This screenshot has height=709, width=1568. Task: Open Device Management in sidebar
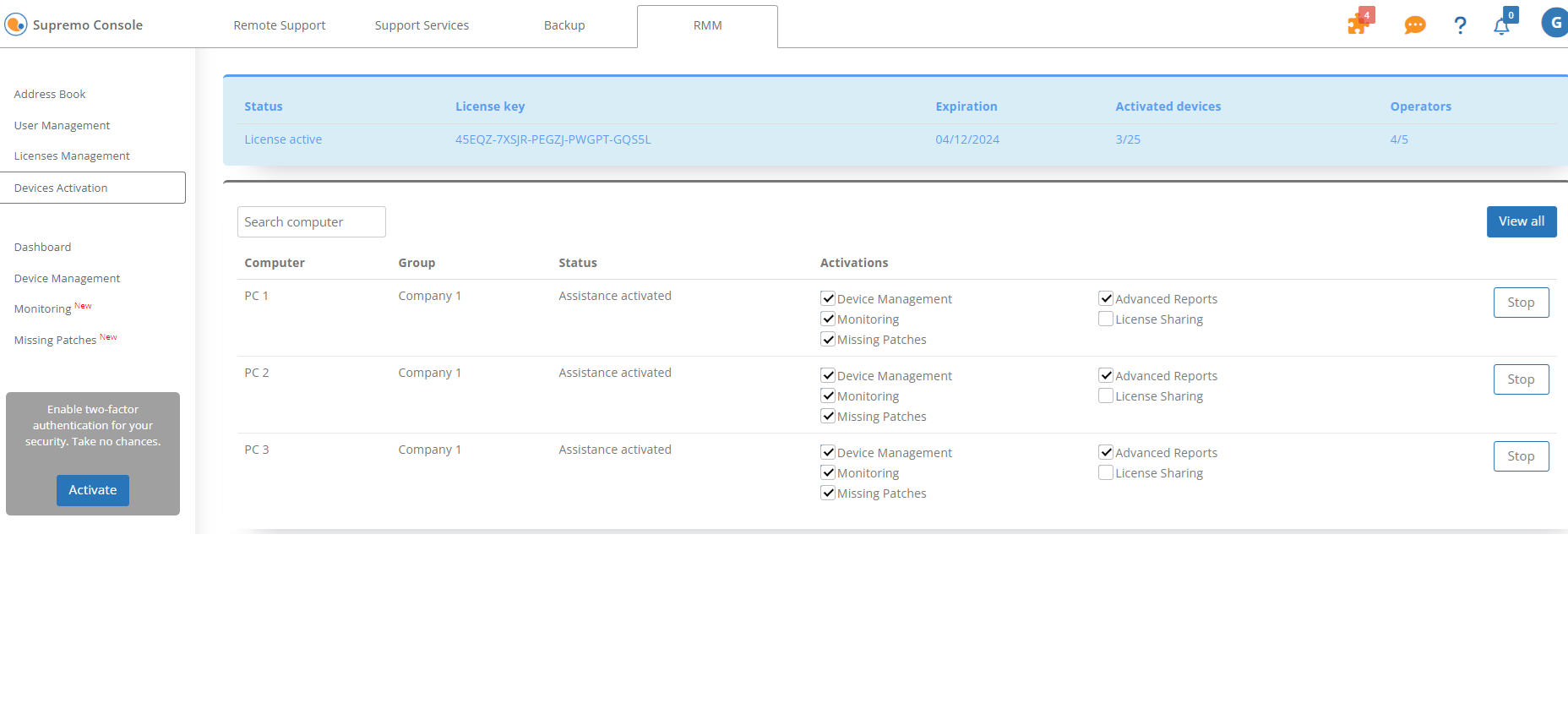click(67, 278)
